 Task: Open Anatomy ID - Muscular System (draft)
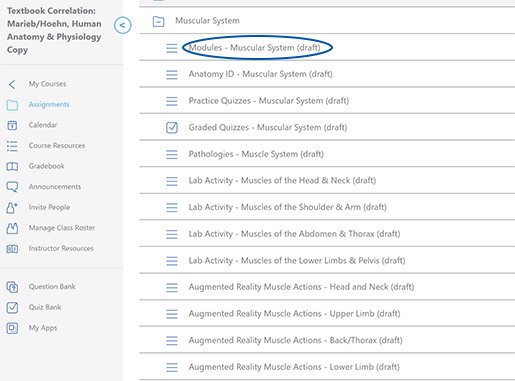(260, 74)
